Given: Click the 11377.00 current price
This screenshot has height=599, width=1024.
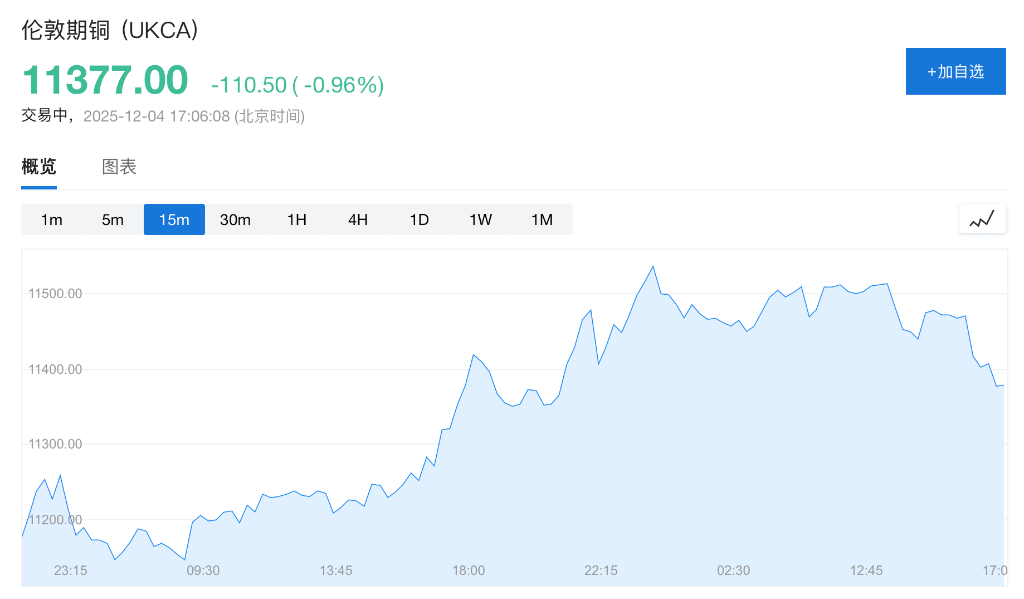Looking at the screenshot, I should [x=105, y=80].
